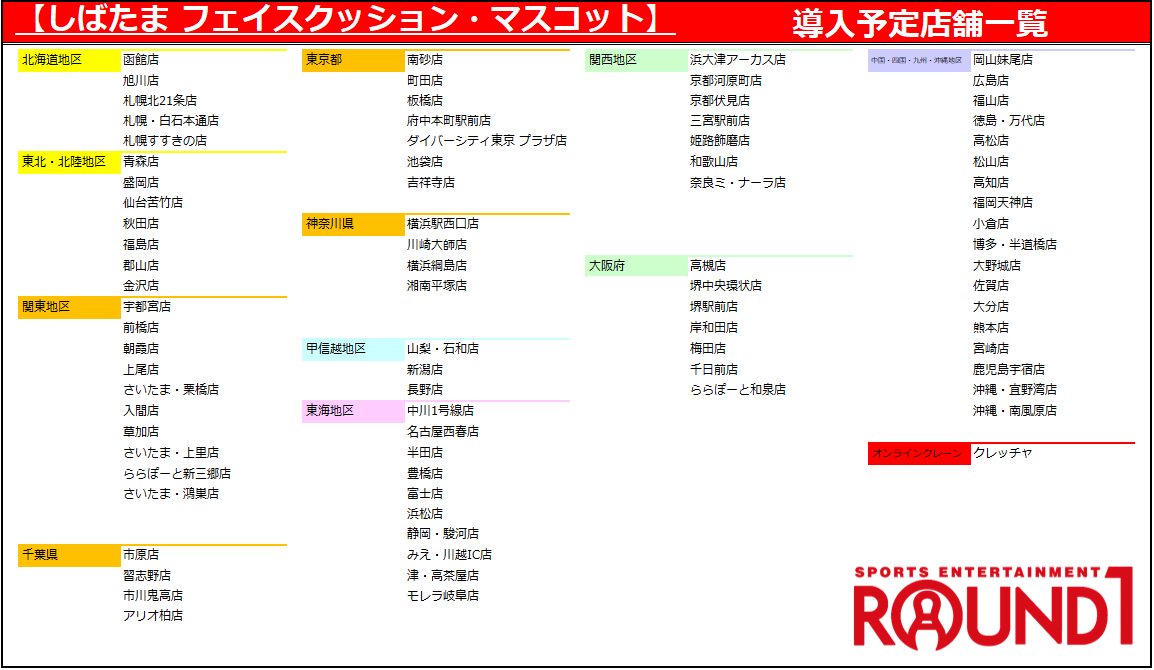This screenshot has height=670, width=1154.
Task: Click さいたま・鴻巣店
Action: 171,494
